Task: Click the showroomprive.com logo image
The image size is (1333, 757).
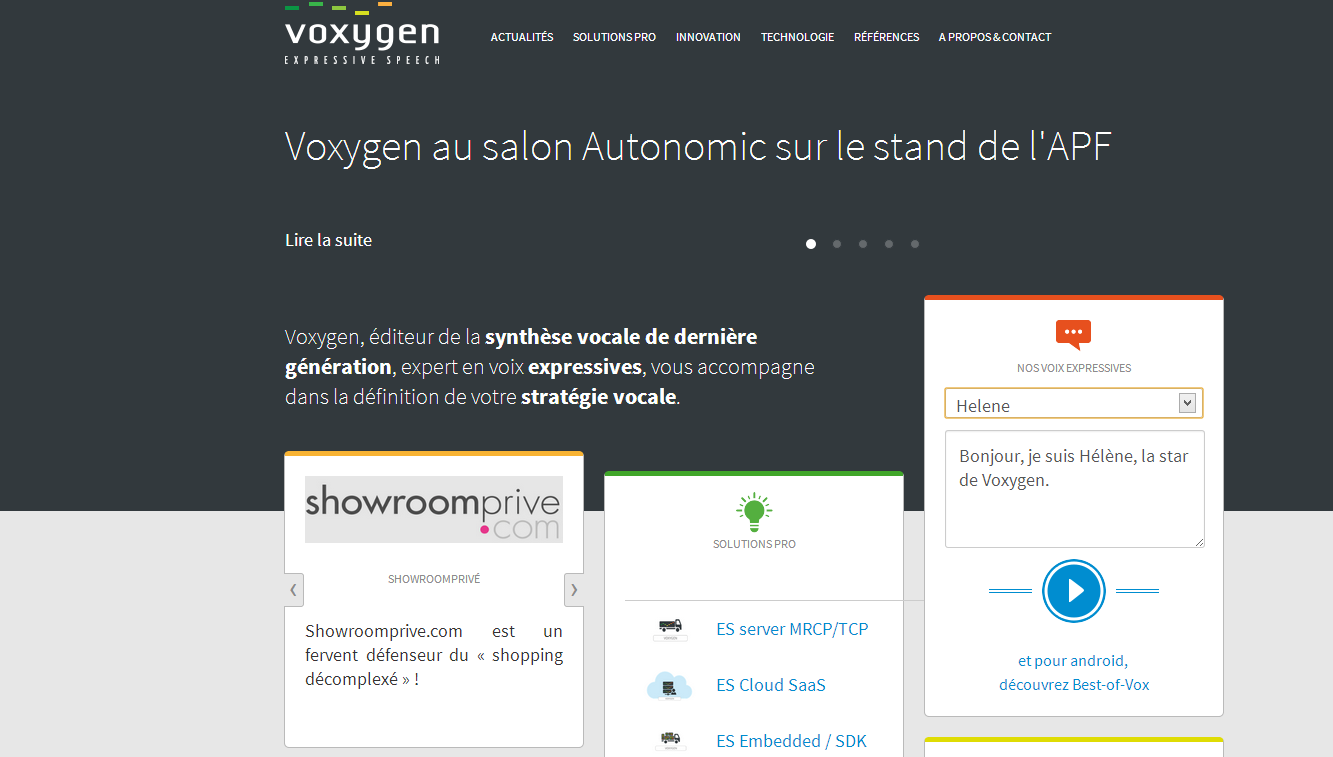Action: tap(434, 509)
